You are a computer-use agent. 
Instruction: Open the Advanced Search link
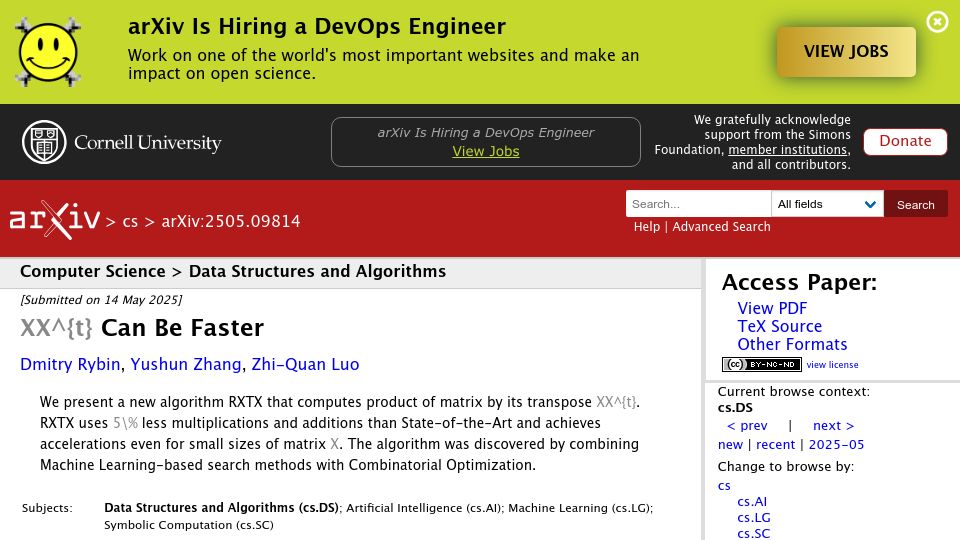pos(721,227)
